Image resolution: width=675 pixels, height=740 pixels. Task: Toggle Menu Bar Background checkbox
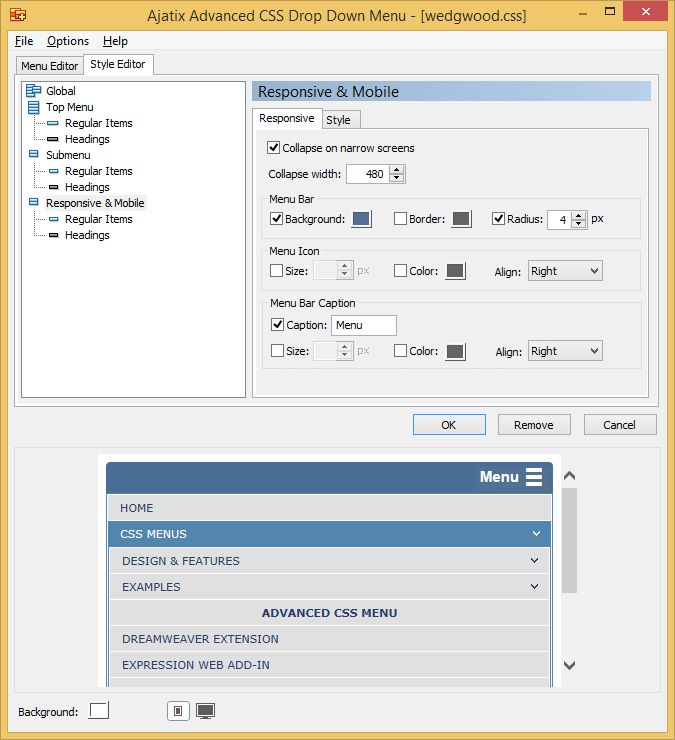277,219
